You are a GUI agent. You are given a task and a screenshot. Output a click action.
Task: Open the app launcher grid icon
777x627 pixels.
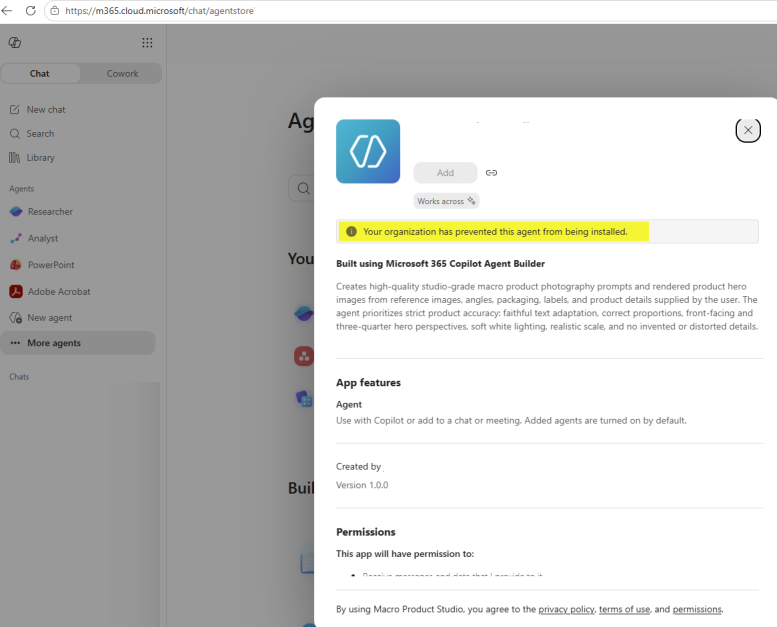(x=147, y=43)
